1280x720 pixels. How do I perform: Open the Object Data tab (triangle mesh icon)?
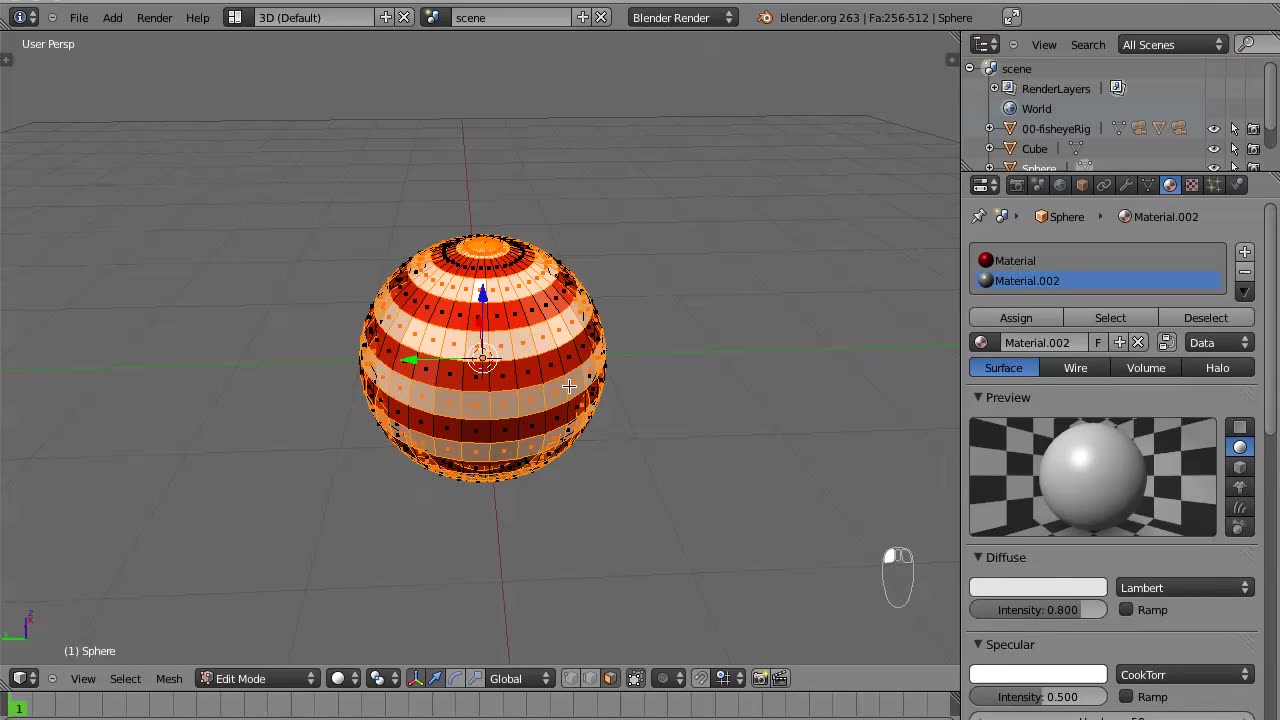point(1148,185)
